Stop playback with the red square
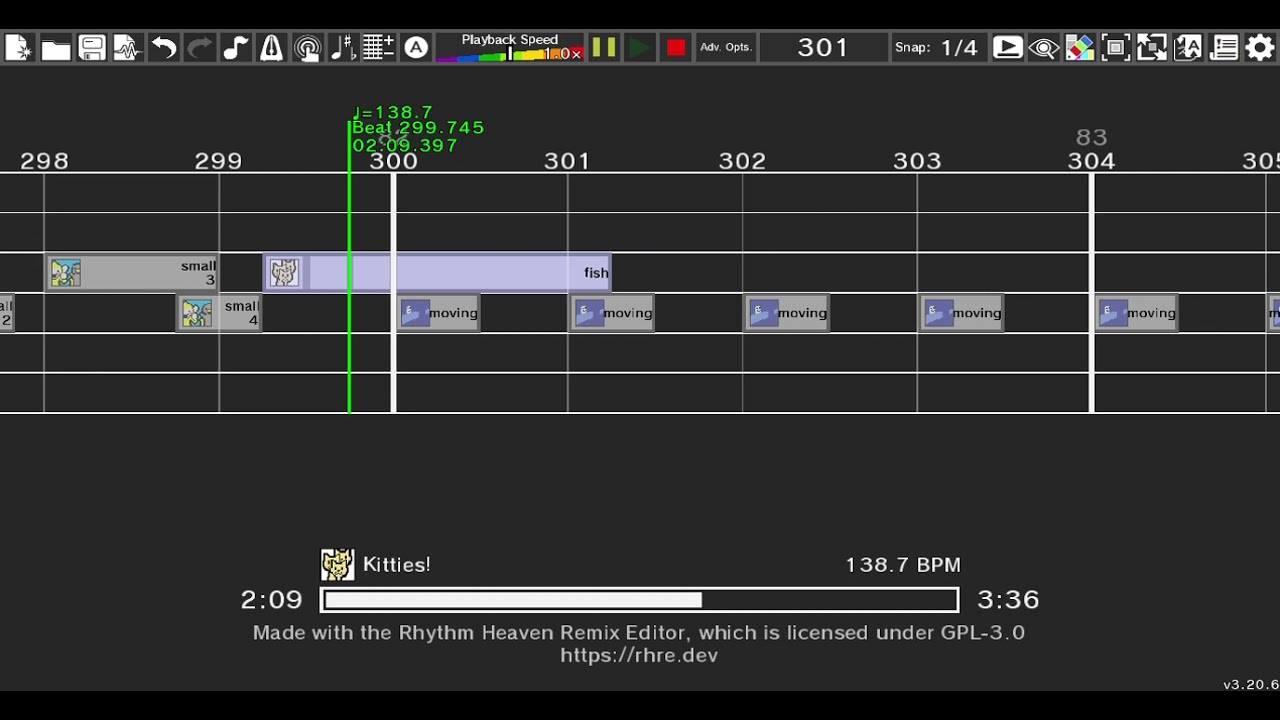 676,48
